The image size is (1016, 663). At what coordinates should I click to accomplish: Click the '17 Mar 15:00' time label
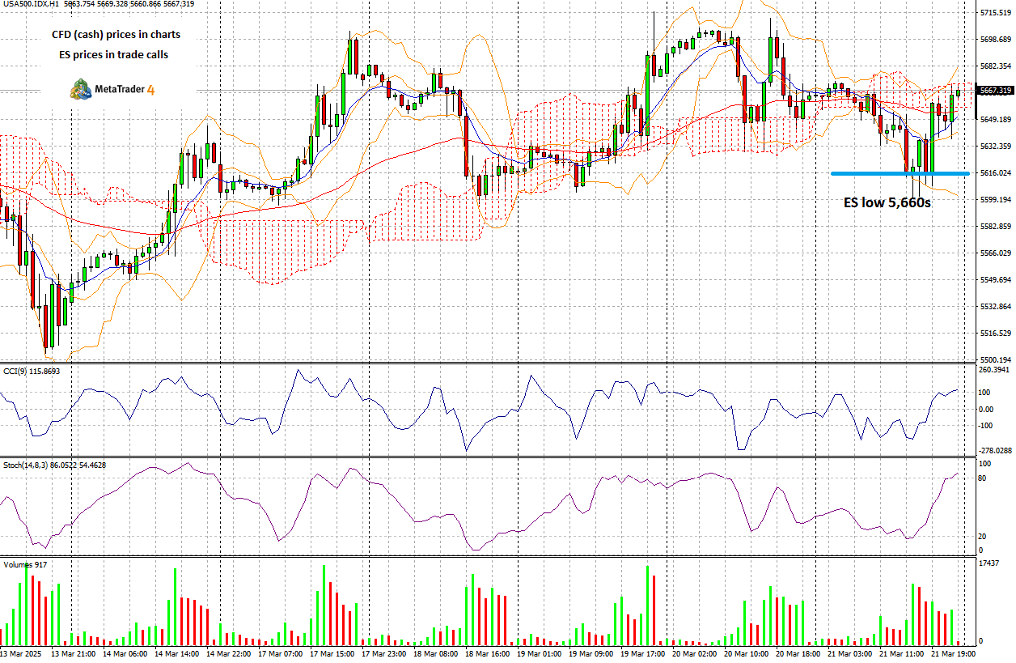tap(332, 655)
